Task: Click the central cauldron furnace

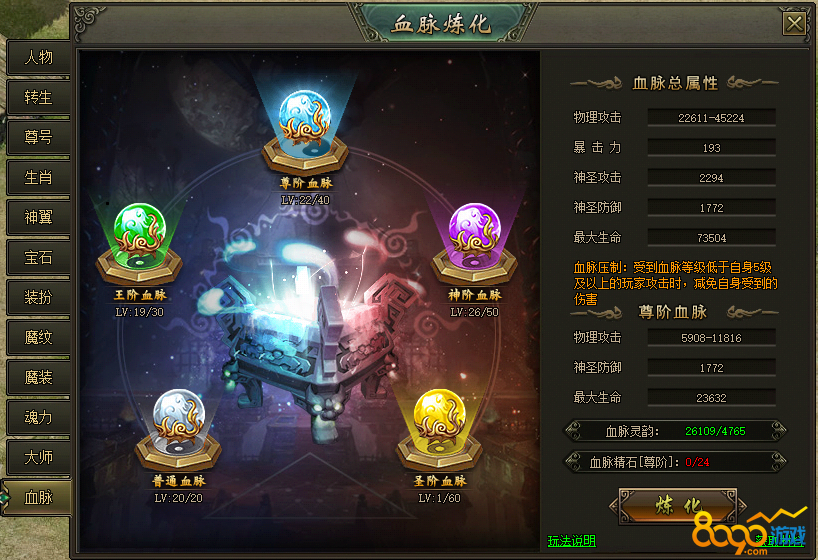Action: pos(308,339)
